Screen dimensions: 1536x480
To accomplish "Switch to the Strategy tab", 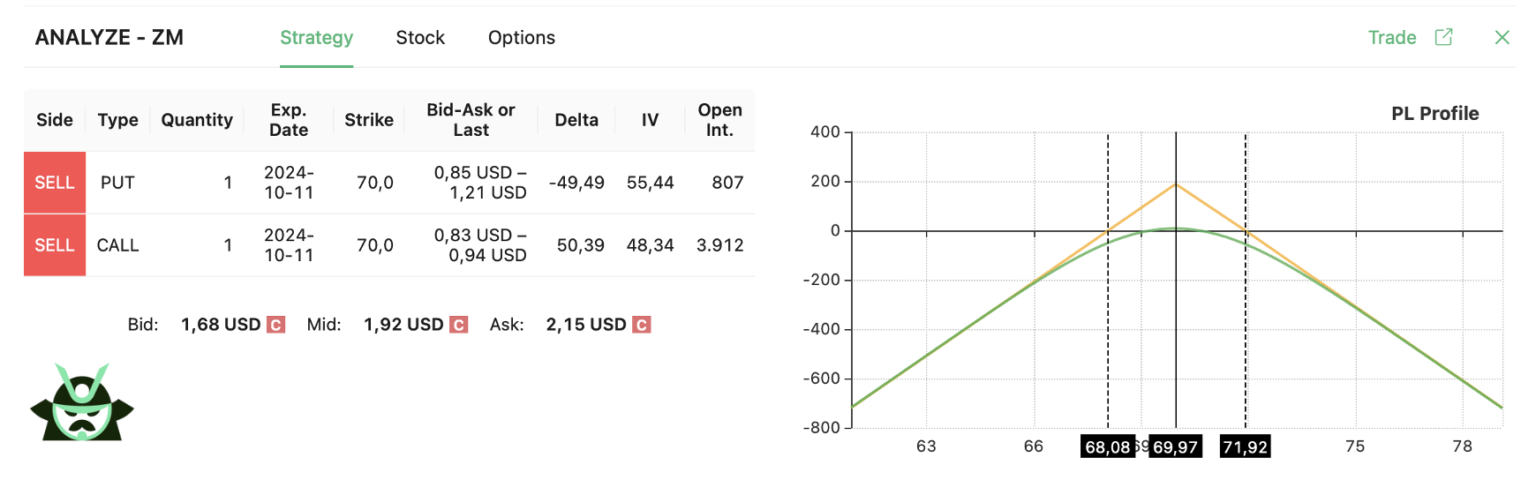I will [316, 38].
